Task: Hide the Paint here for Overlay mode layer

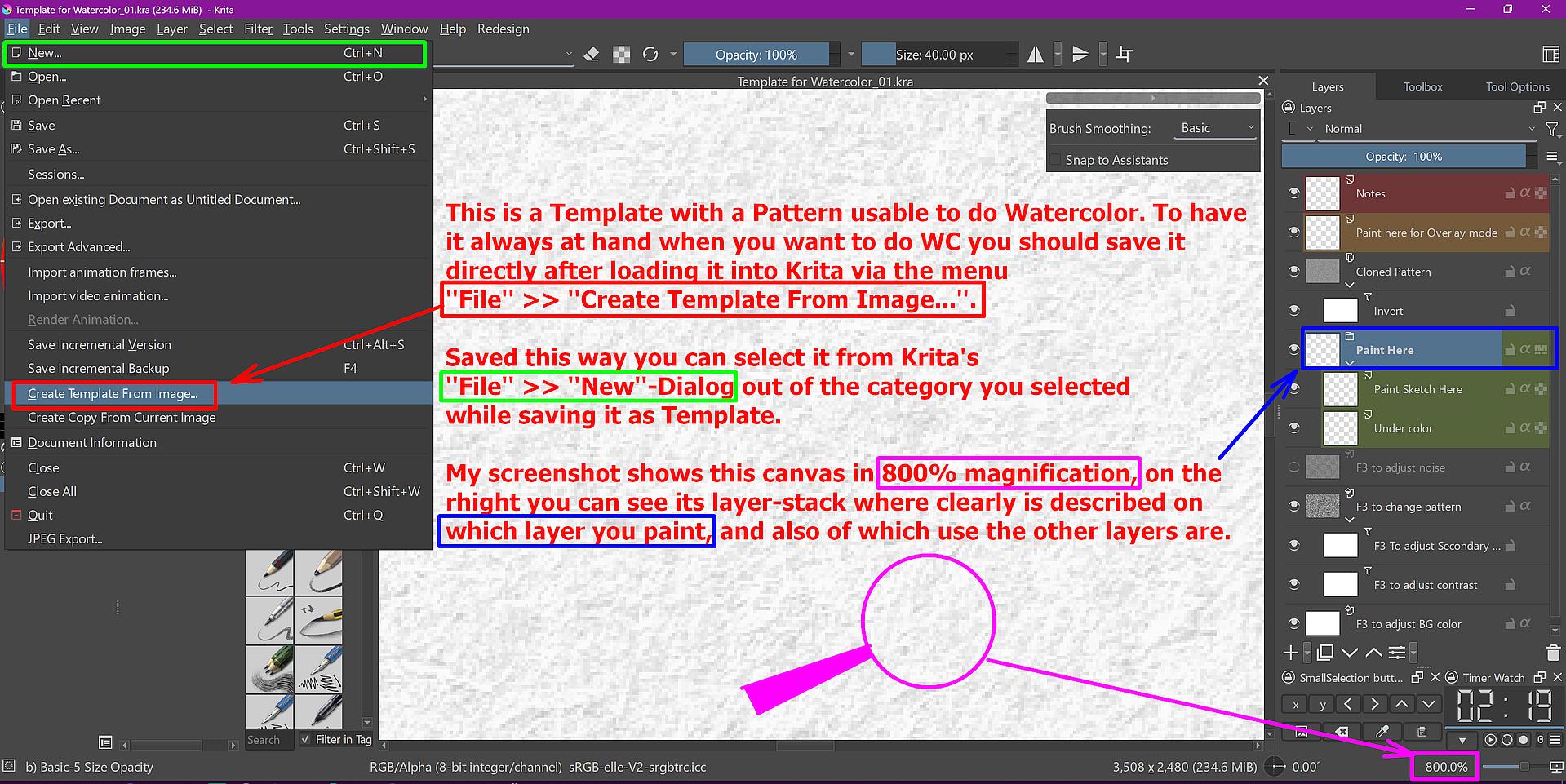Action: coord(1294,233)
